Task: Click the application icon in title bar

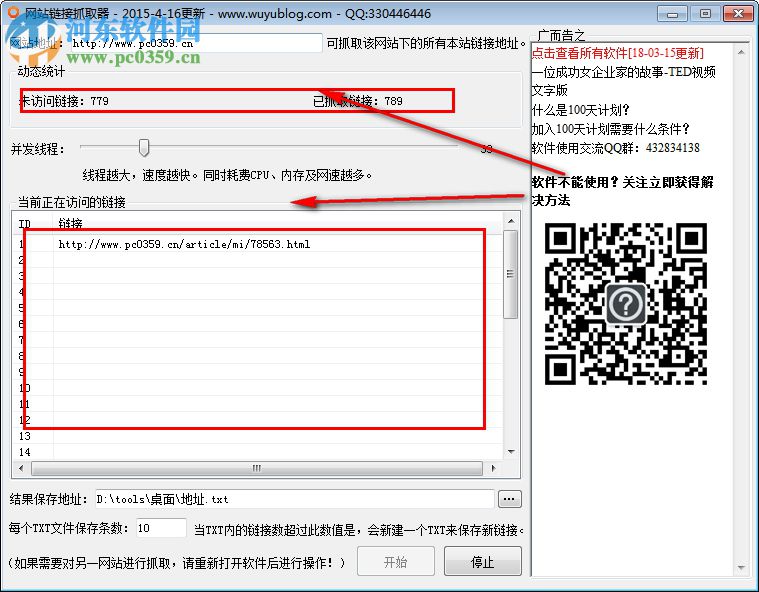Action: click(x=14, y=13)
